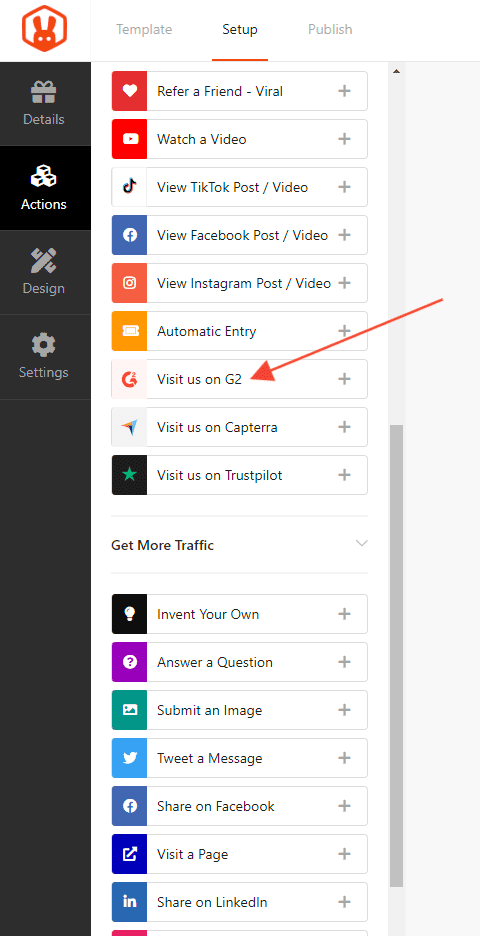Image resolution: width=480 pixels, height=936 pixels.
Task: Click the TikTok icon
Action: (x=130, y=187)
